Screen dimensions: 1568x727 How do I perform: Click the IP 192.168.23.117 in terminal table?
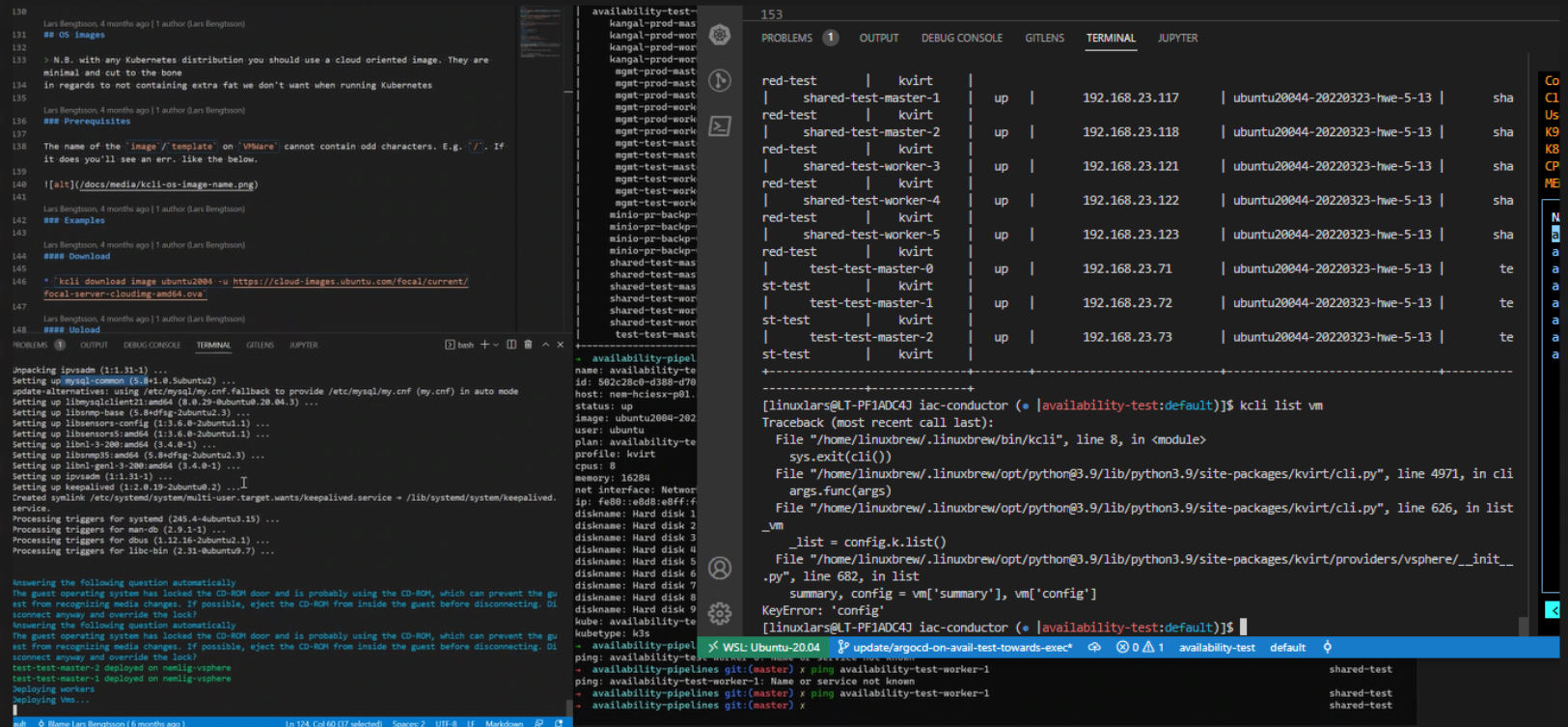click(1130, 98)
